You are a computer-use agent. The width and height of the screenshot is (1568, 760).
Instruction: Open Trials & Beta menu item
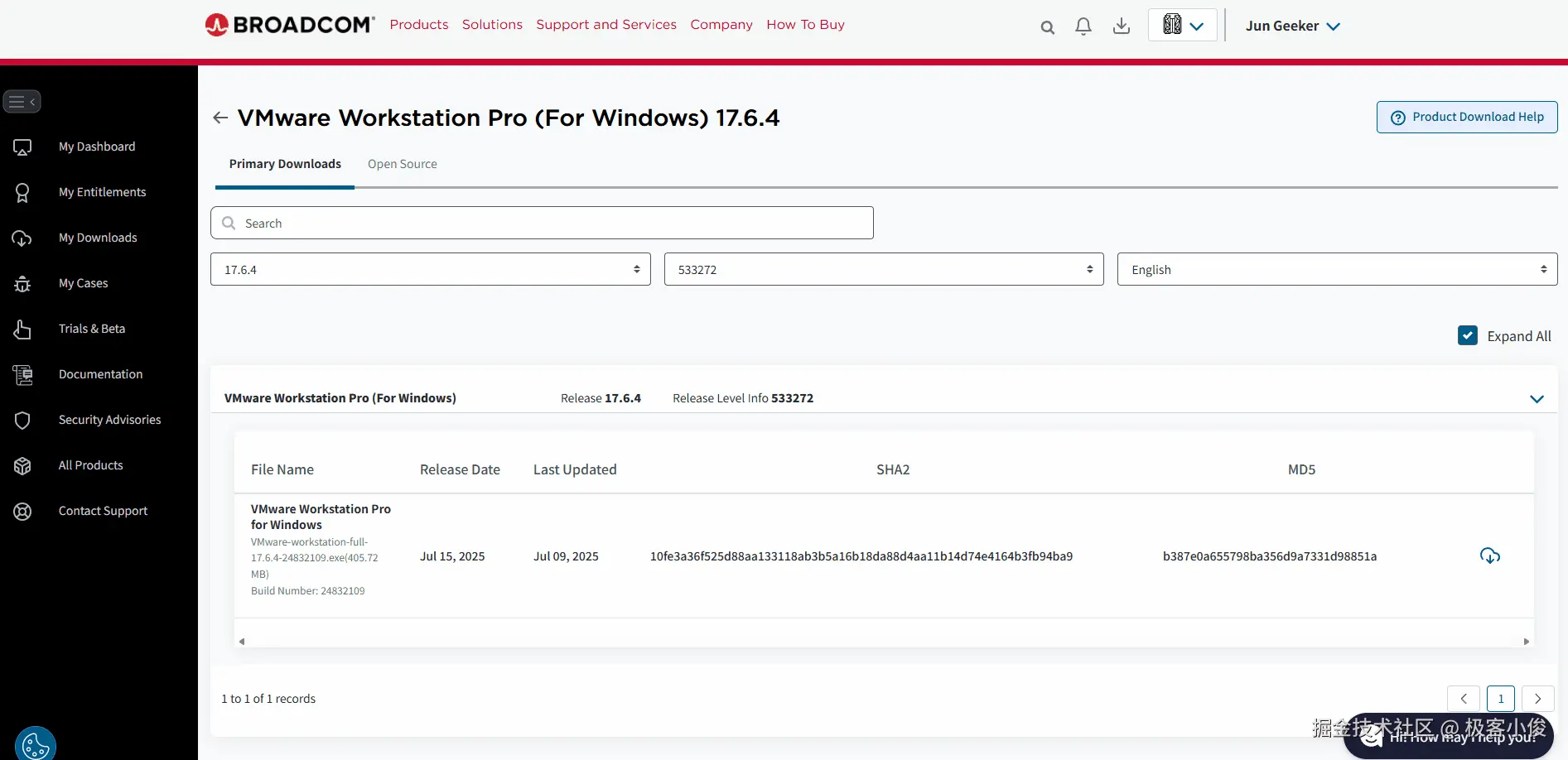pos(92,329)
